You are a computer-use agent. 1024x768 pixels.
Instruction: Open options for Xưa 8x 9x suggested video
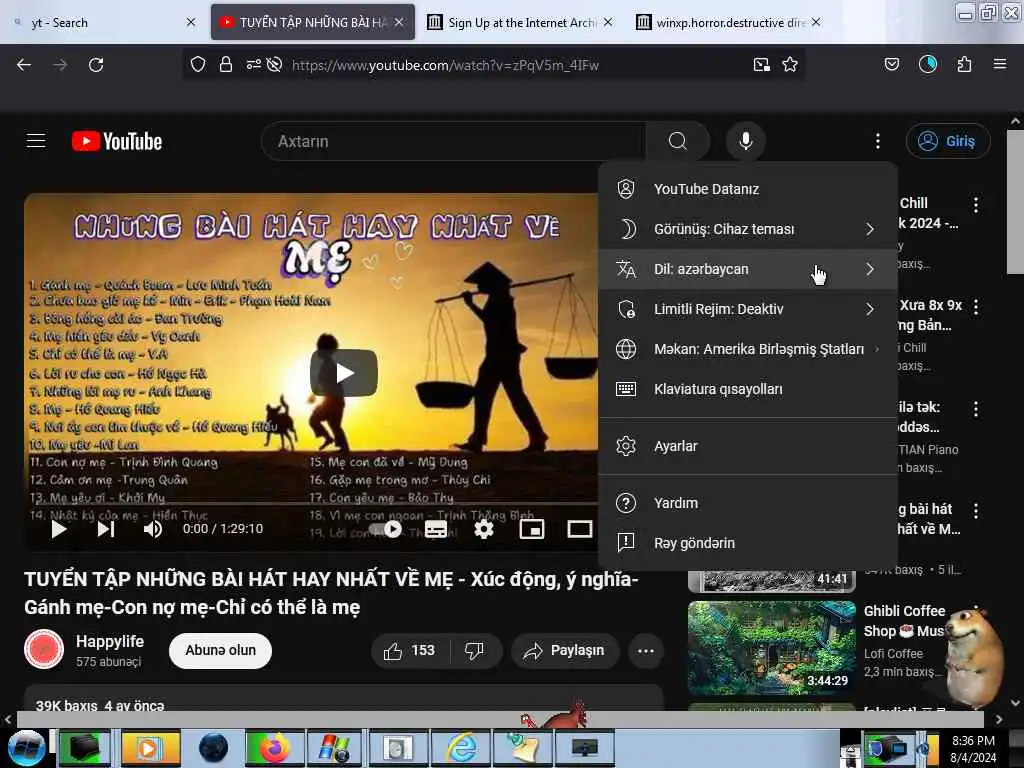[976, 306]
